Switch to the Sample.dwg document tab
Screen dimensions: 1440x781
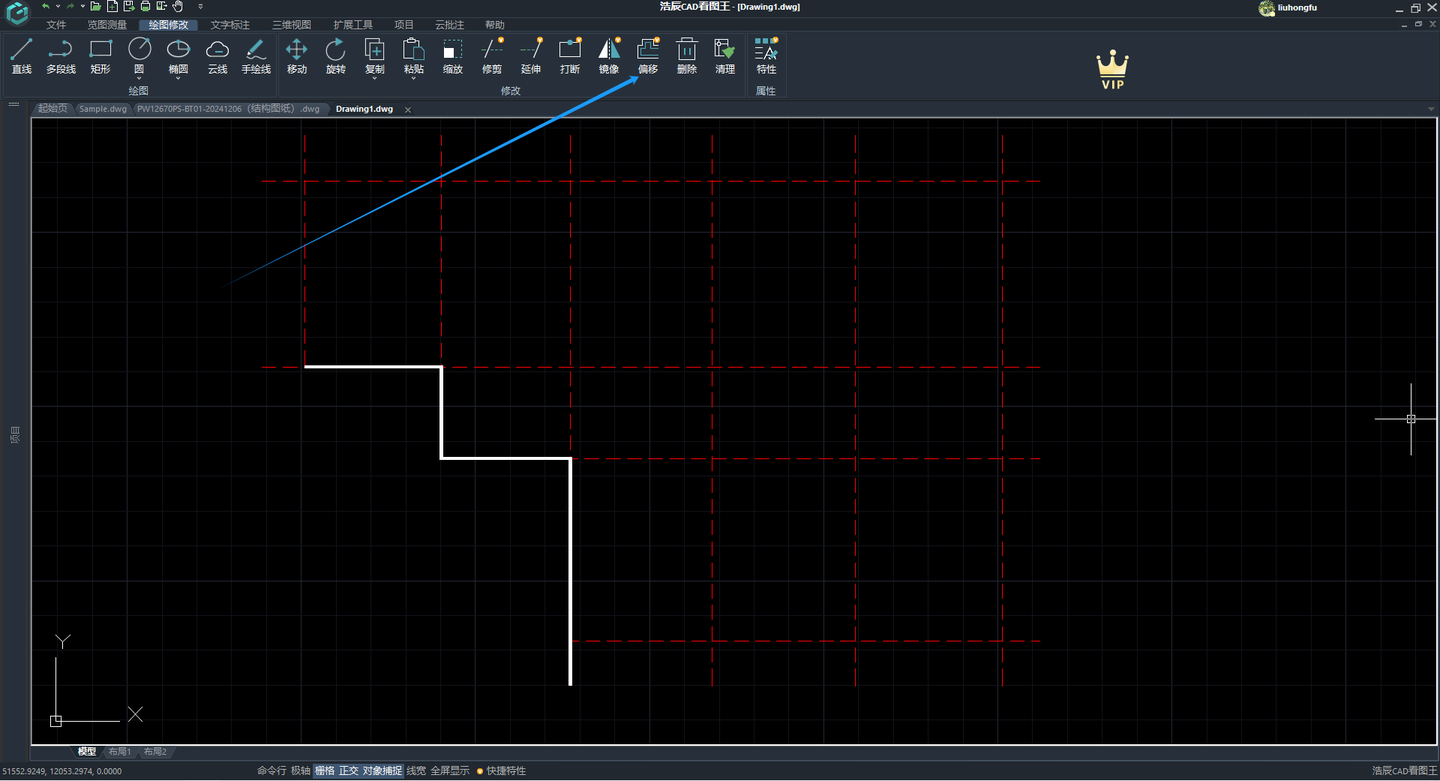point(103,109)
